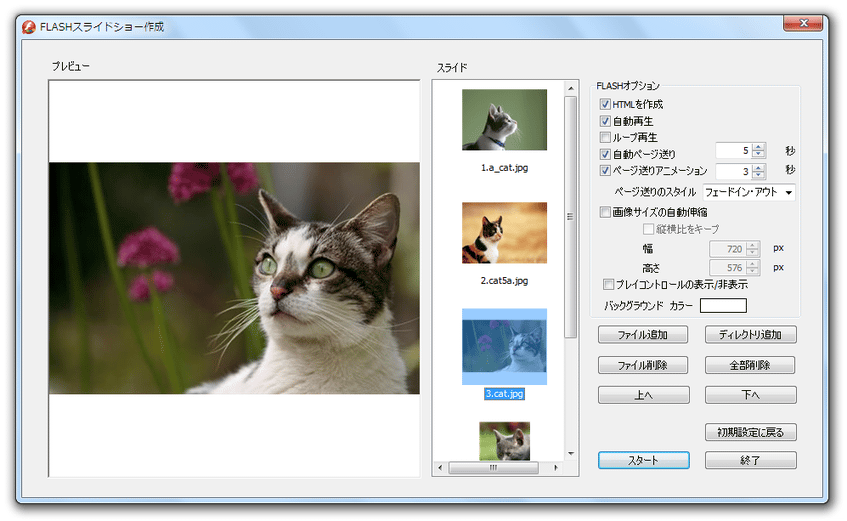847x521 pixels.
Task: Close the FLASHスライドショー作成 window
Action: [803, 23]
